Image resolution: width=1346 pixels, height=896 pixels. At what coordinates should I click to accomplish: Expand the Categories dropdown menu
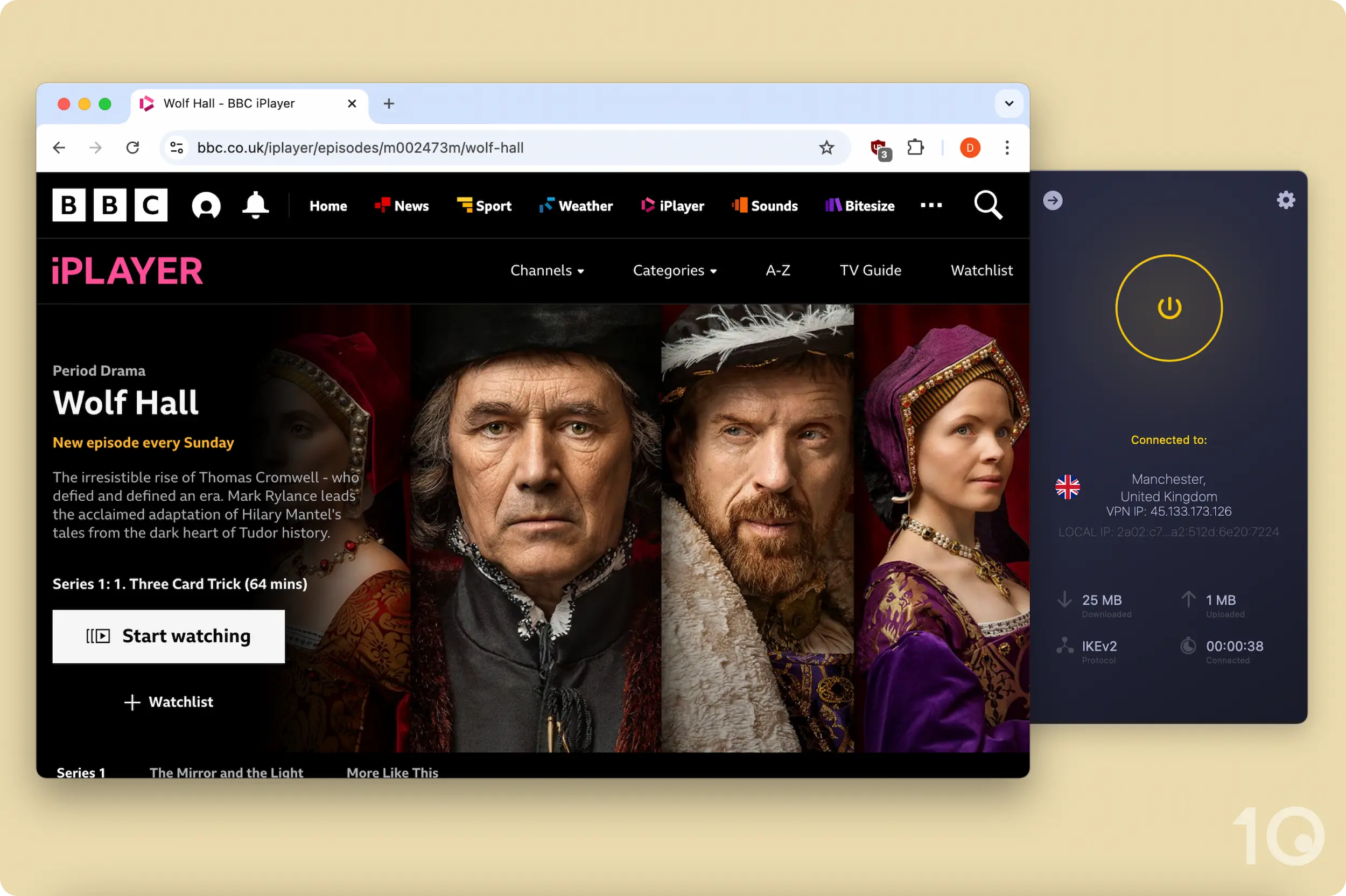[x=674, y=270]
